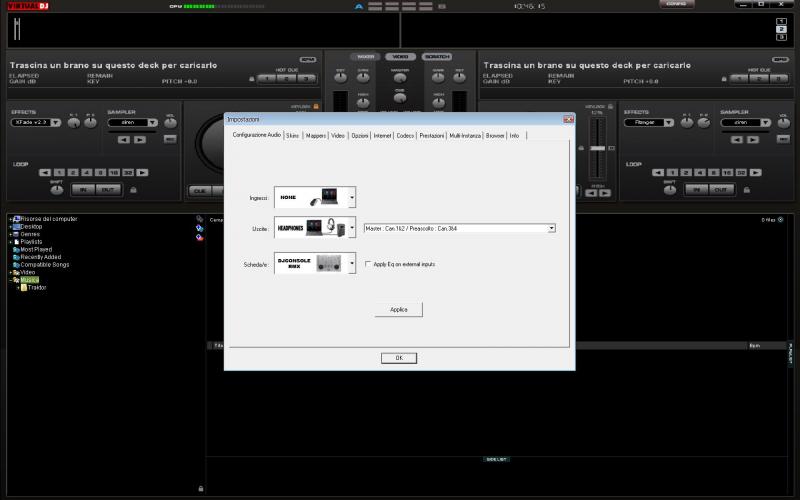Switch to the Skins tab
This screenshot has width=800, height=500.
tap(292, 136)
